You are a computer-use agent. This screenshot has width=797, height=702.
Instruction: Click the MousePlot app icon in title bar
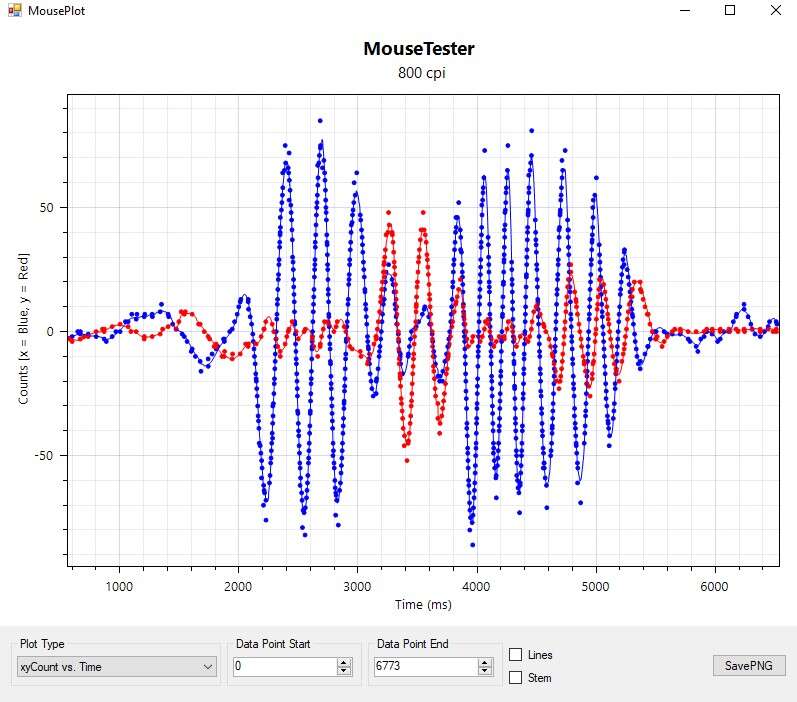coord(13,11)
